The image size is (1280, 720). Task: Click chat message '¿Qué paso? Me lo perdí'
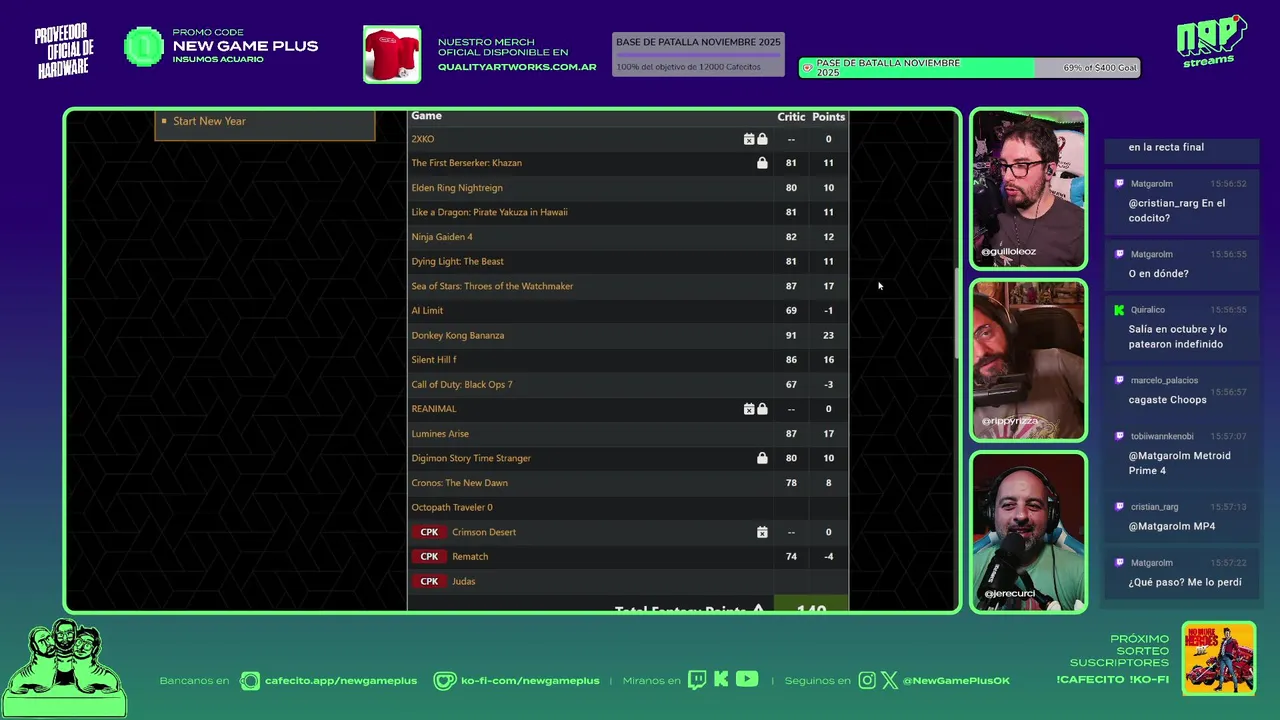pyautogui.click(x=1185, y=582)
